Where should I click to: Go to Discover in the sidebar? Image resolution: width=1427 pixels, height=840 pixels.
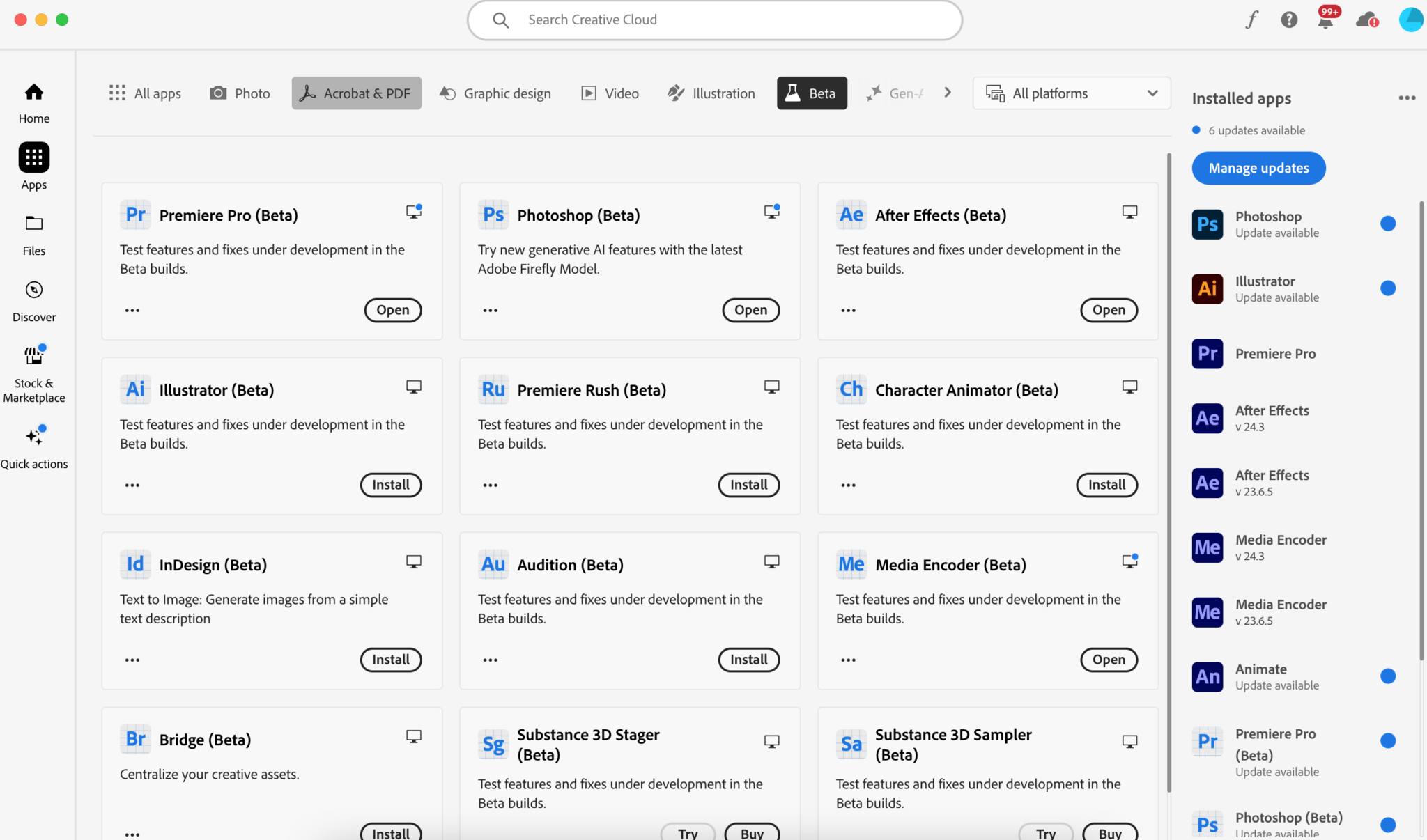[33, 301]
